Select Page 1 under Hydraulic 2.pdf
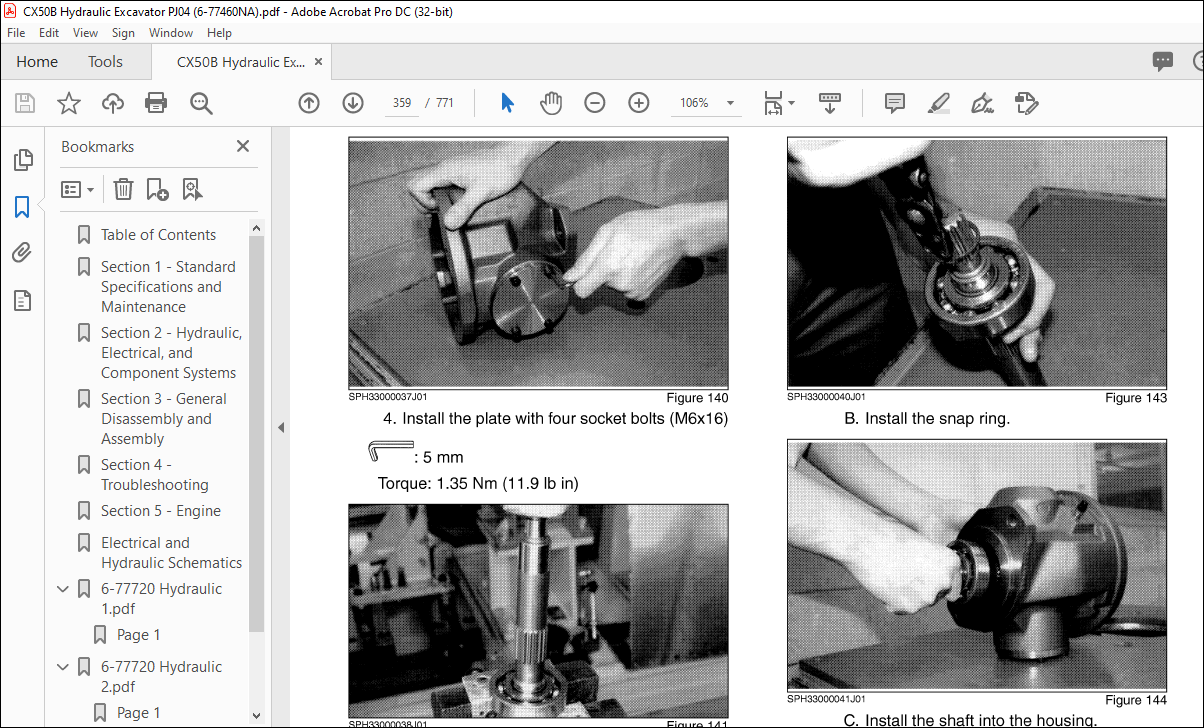Image resolution: width=1204 pixels, height=728 pixels. point(138,713)
